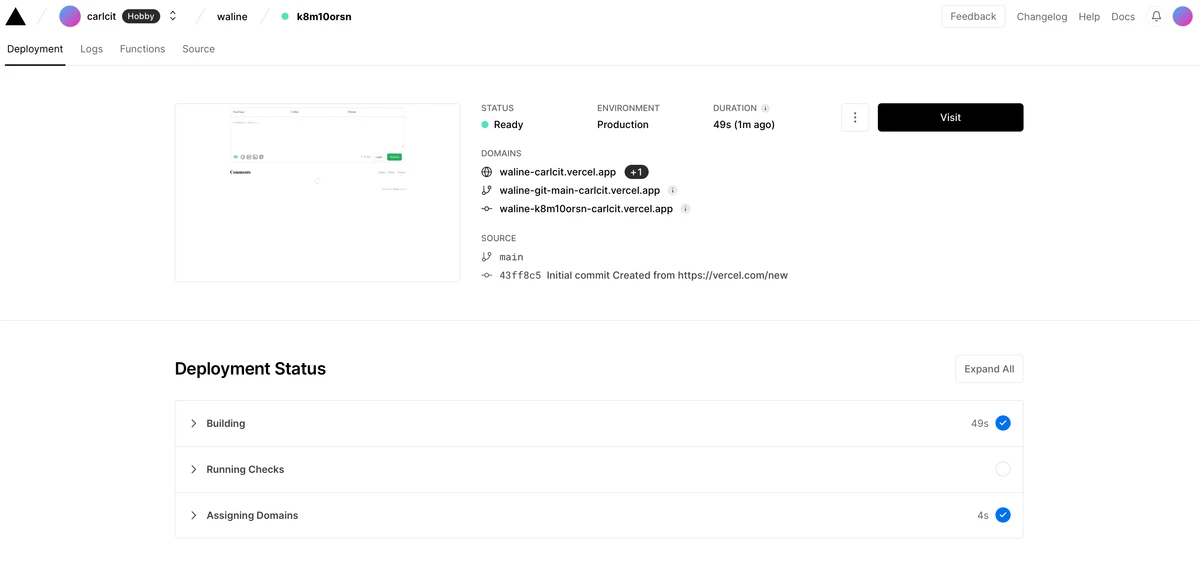The image size is (1199, 568).
Task: Click the green status dot beside k8m10orsn
Action: (285, 16)
